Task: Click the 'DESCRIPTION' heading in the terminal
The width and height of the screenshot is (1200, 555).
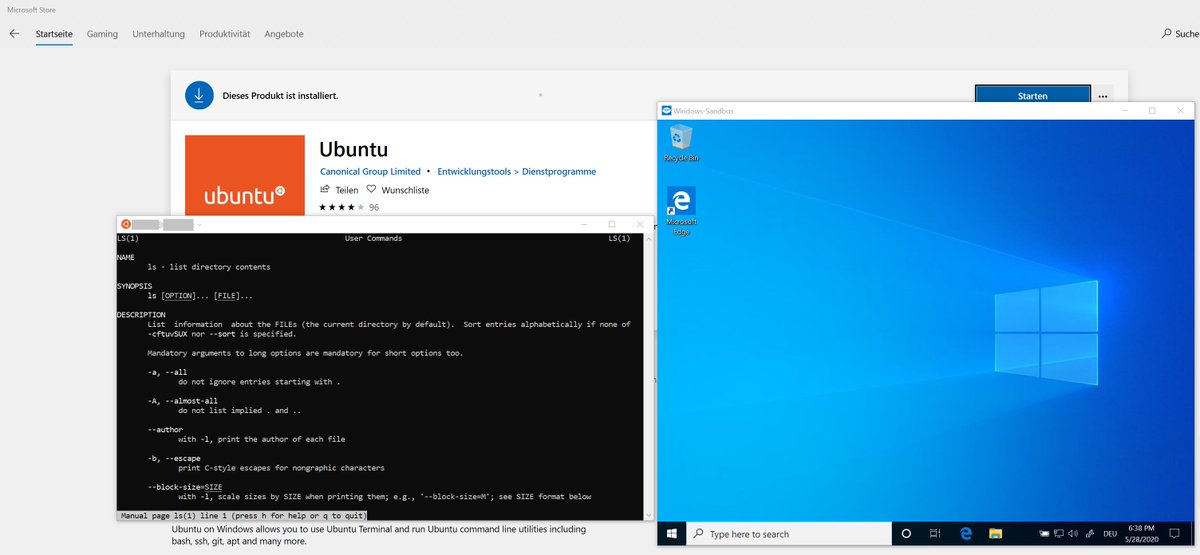Action: pos(141,314)
